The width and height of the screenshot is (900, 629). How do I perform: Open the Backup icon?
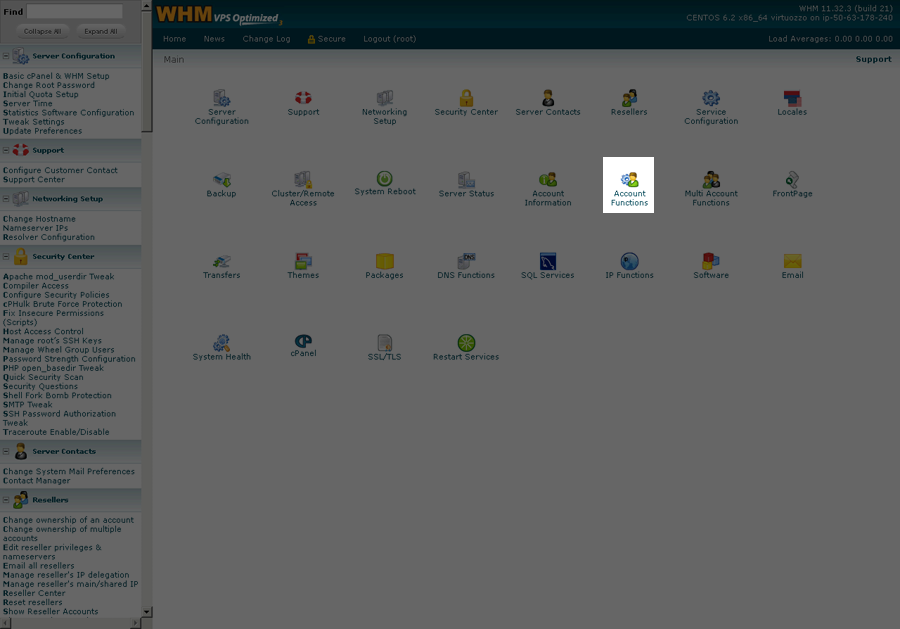pos(222,180)
